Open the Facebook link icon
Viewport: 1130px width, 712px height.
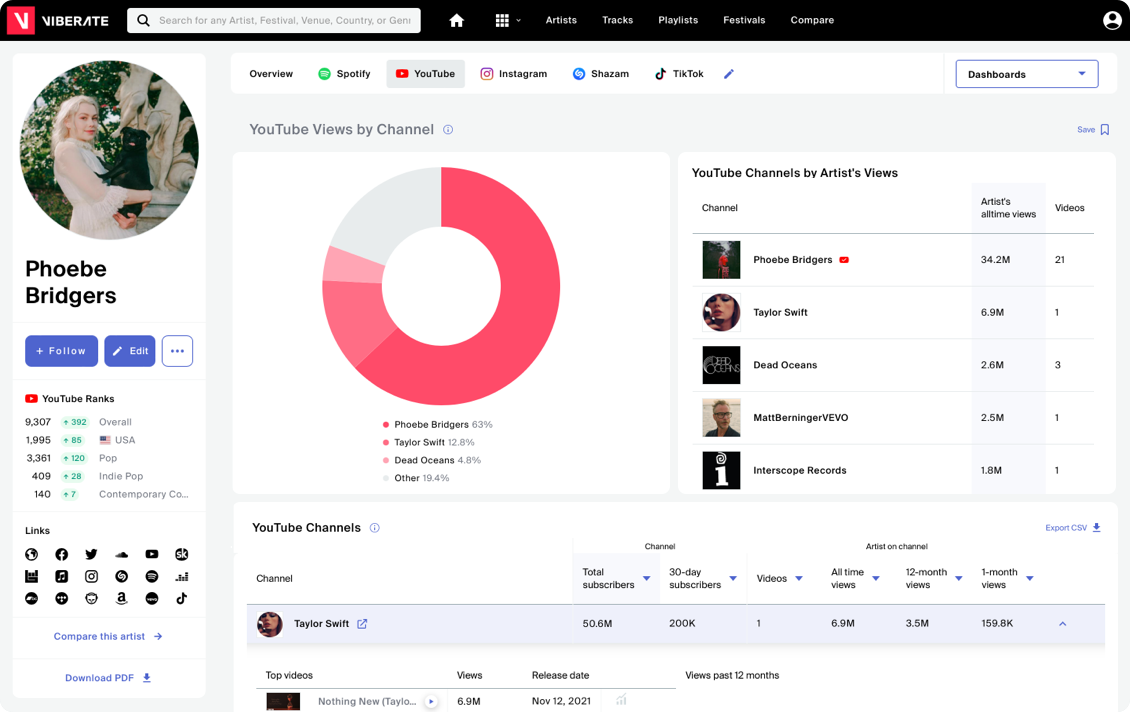point(62,554)
